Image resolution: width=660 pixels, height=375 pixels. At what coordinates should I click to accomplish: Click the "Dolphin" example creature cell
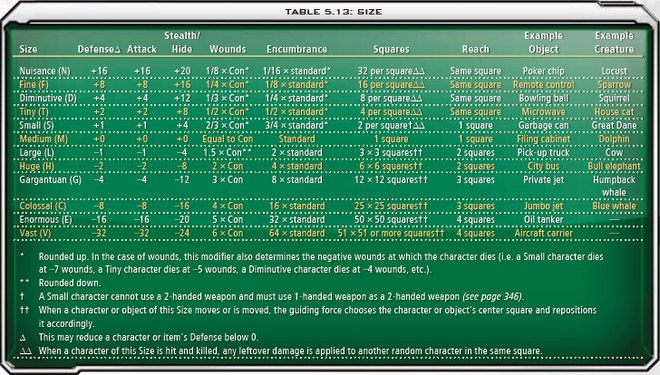tap(614, 139)
